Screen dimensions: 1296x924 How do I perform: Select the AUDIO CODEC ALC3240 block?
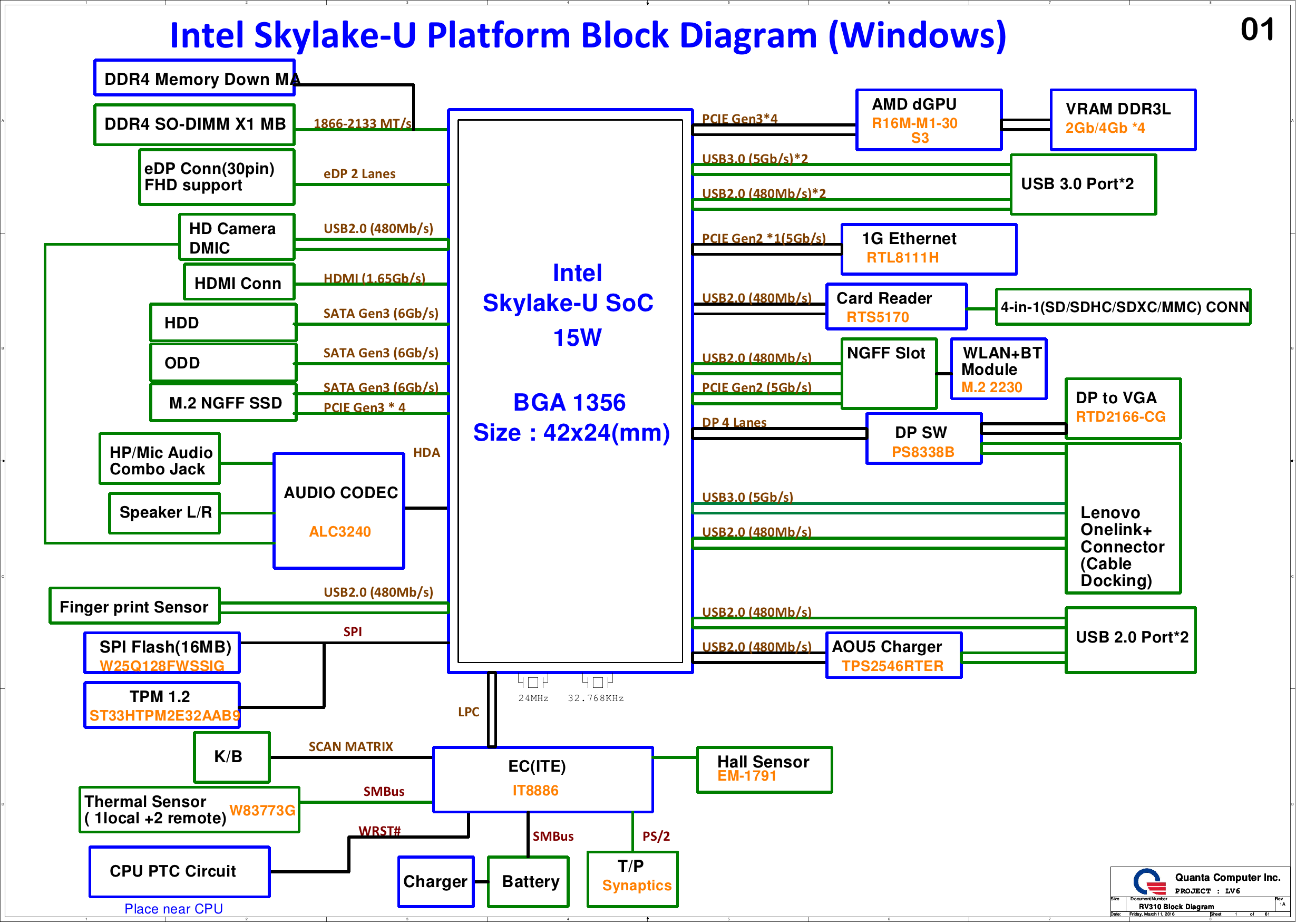click(x=339, y=511)
